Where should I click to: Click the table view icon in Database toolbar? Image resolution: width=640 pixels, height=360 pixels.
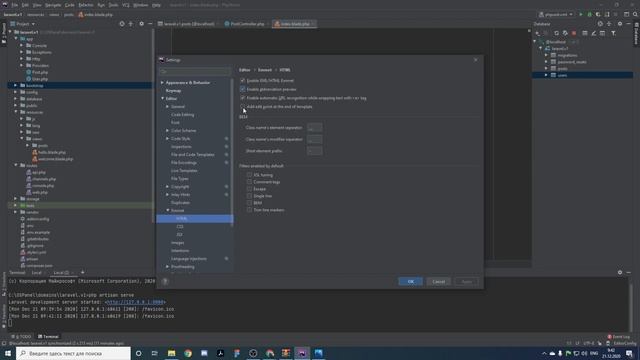(584, 33)
